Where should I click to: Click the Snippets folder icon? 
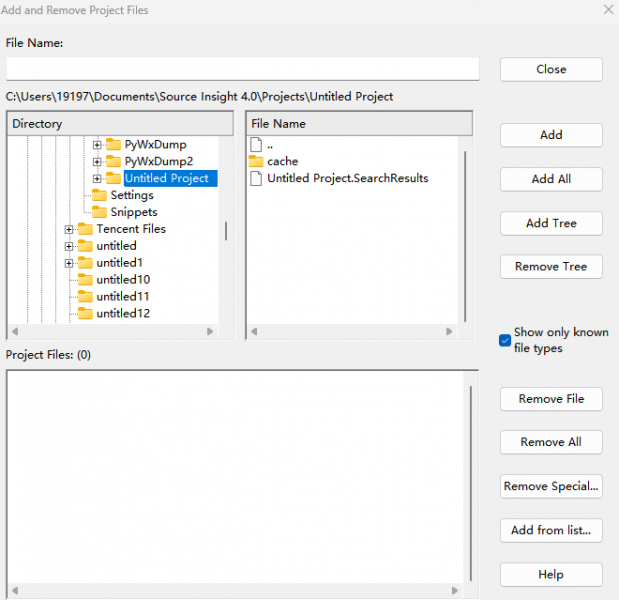click(x=99, y=212)
